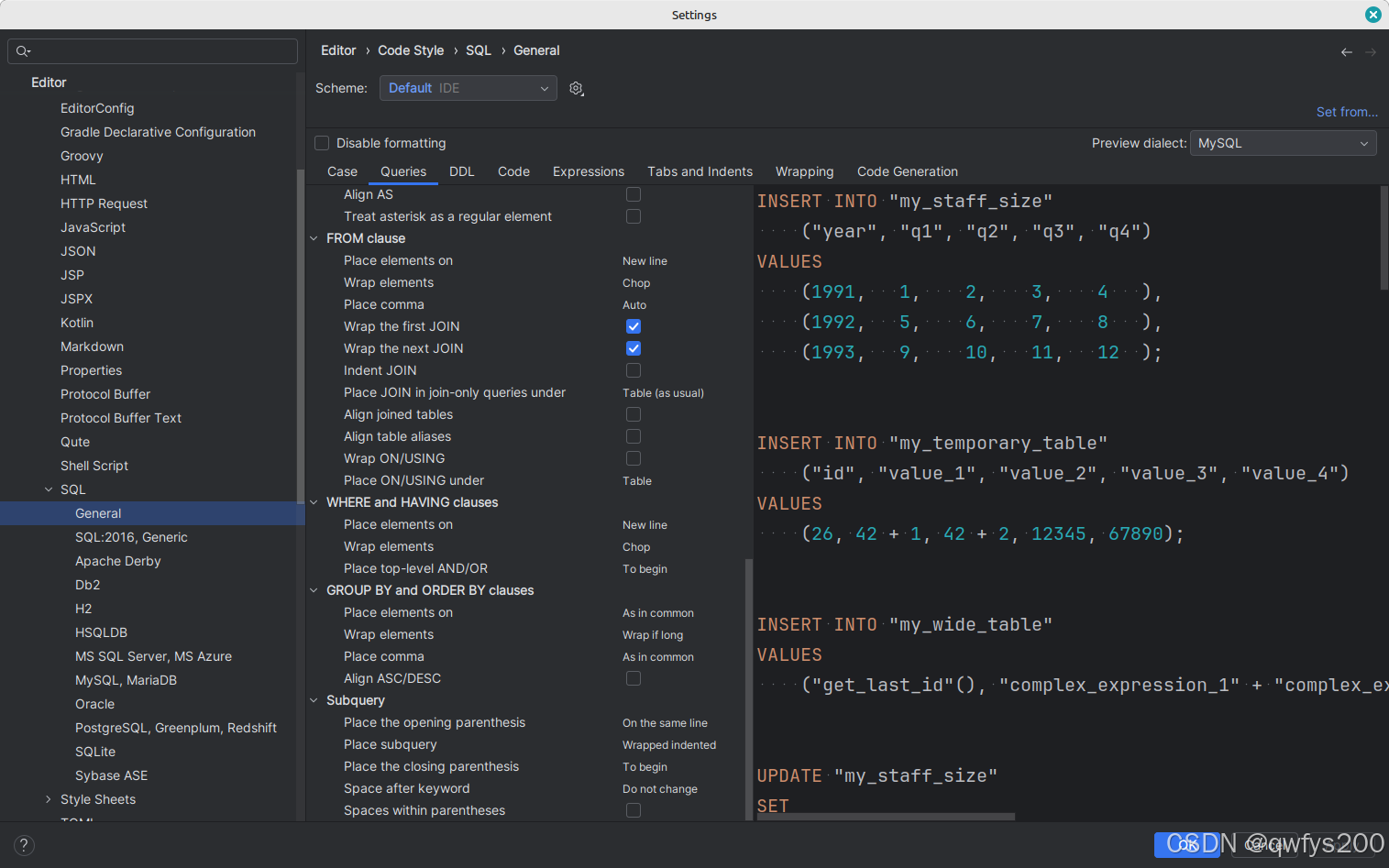Switch to Tabs and Indents tab
The image size is (1389, 868).
click(x=700, y=171)
